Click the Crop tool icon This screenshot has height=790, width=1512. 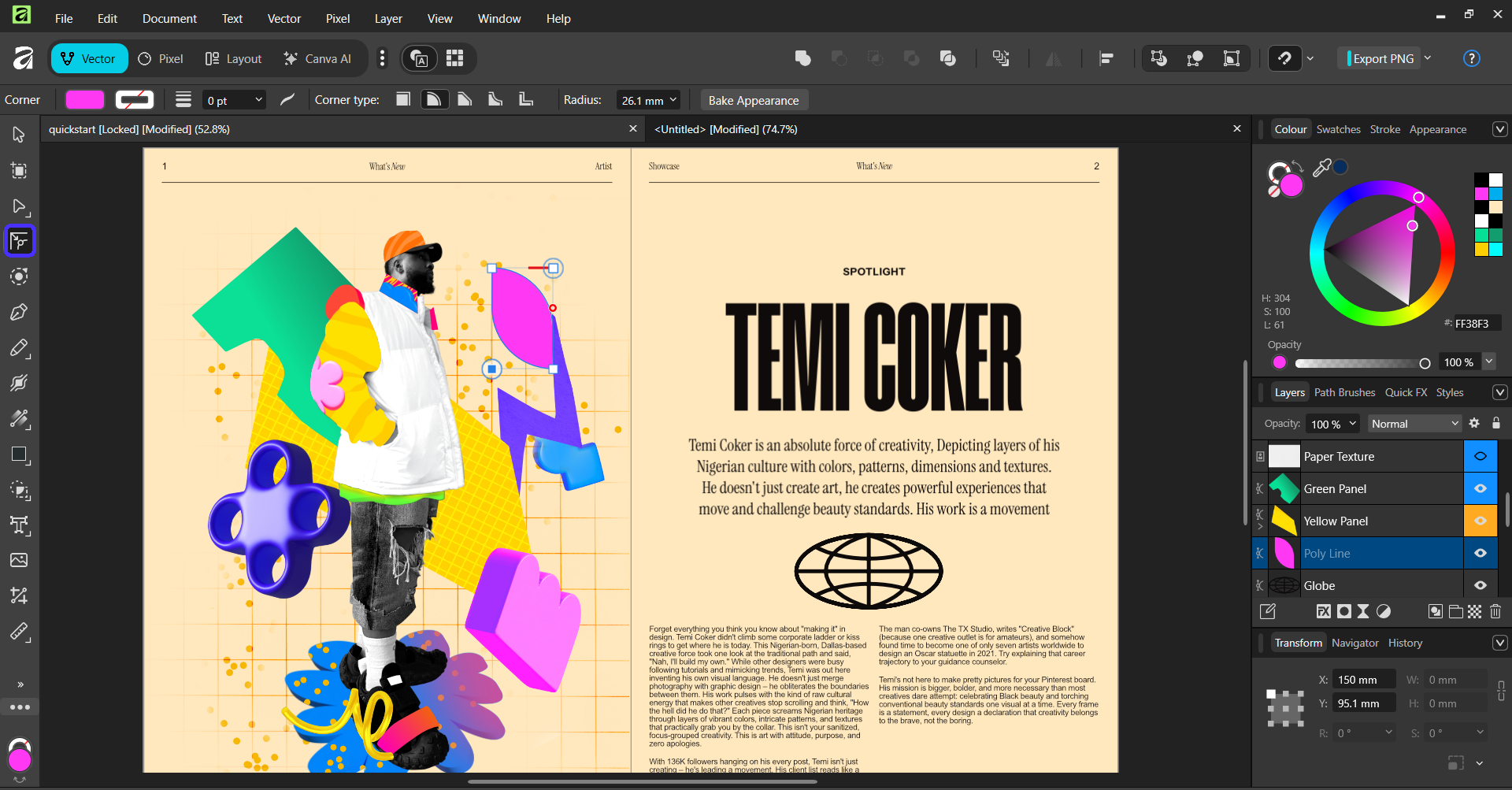pyautogui.click(x=19, y=595)
